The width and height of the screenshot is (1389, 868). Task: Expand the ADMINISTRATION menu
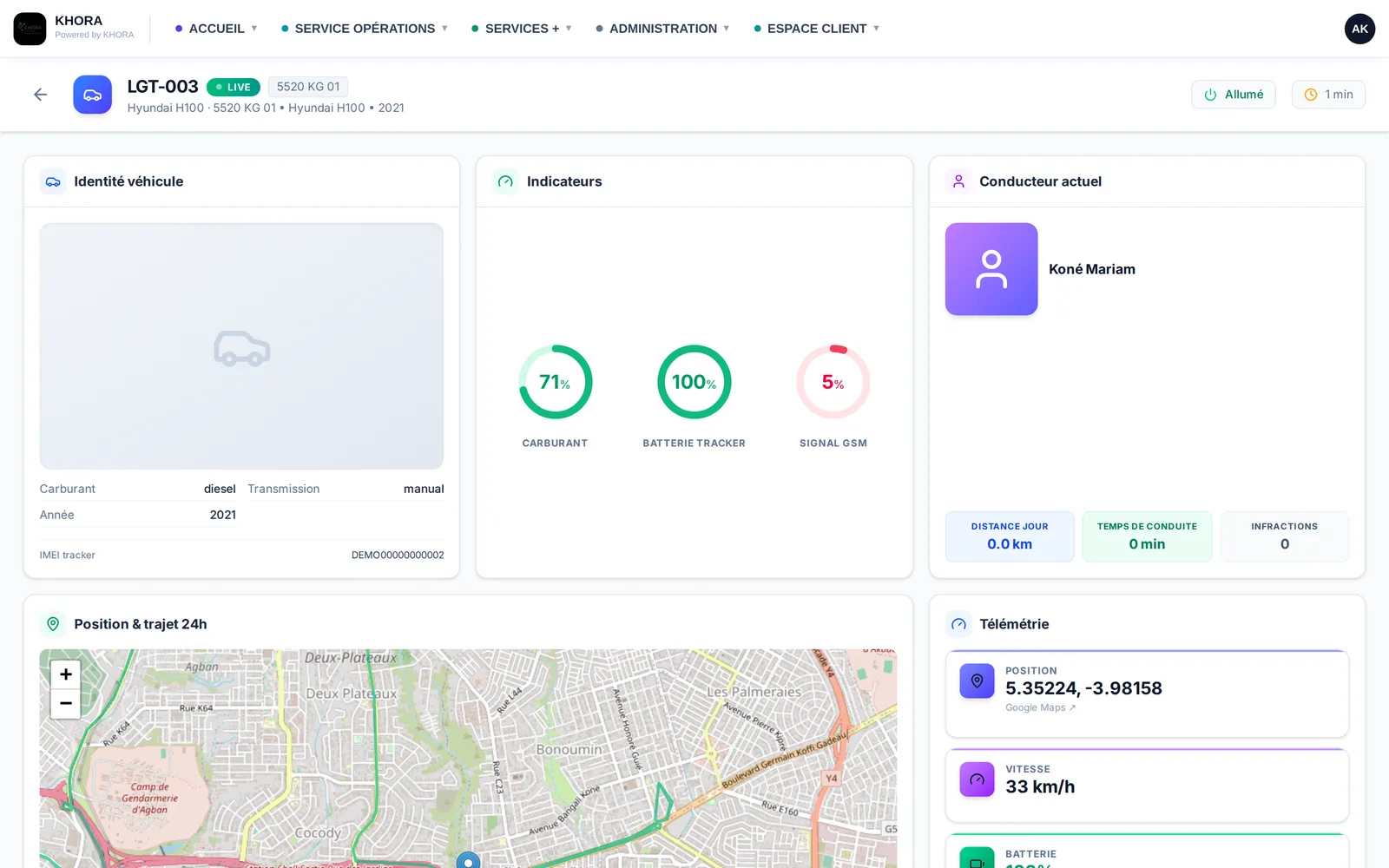[x=662, y=29]
